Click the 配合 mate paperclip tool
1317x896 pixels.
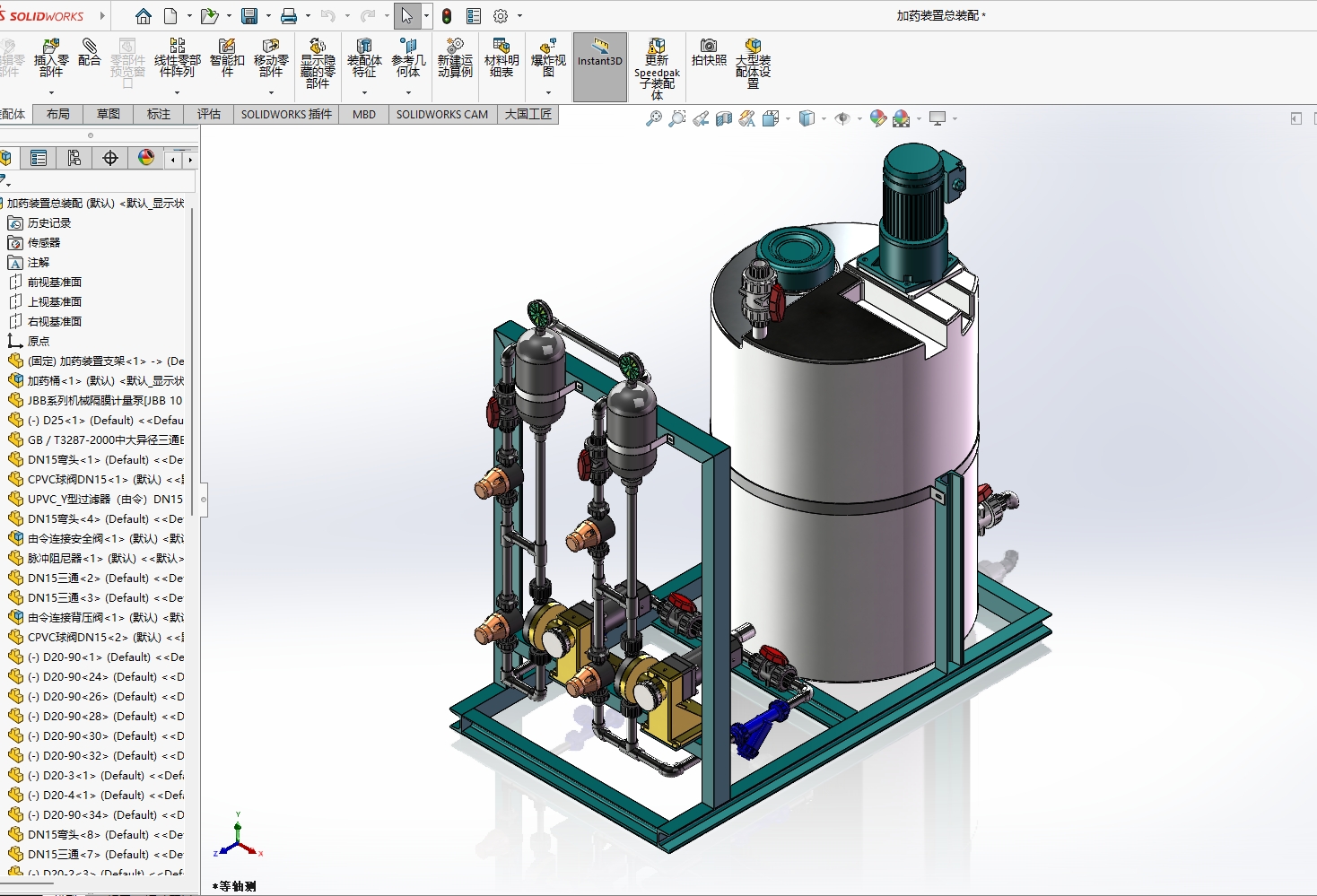coord(90,52)
